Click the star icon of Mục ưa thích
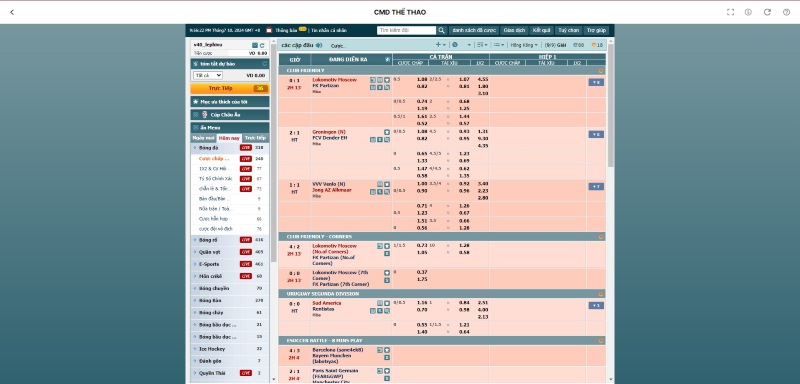 [x=196, y=102]
